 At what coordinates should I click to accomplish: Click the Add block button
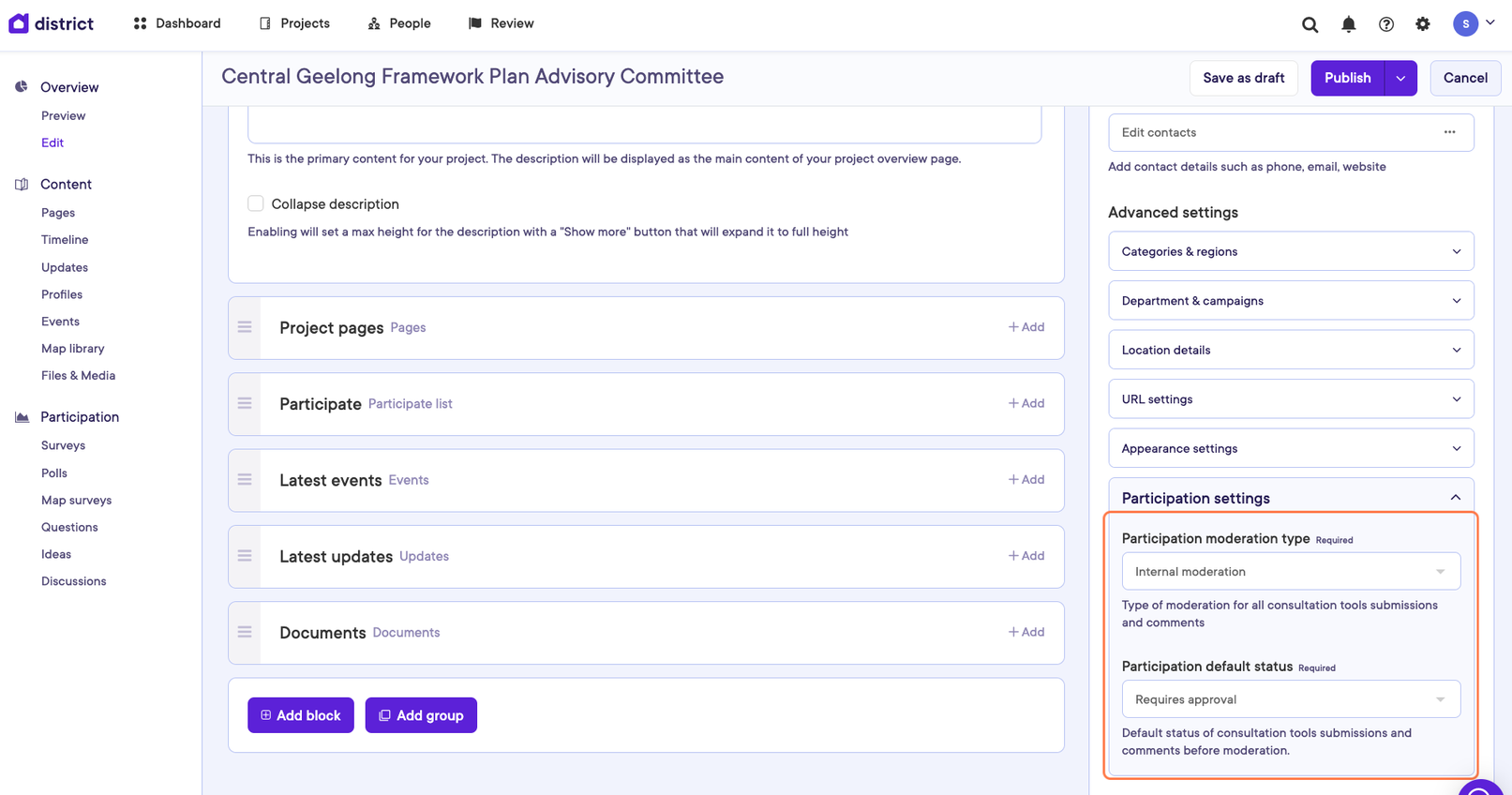pos(300,715)
